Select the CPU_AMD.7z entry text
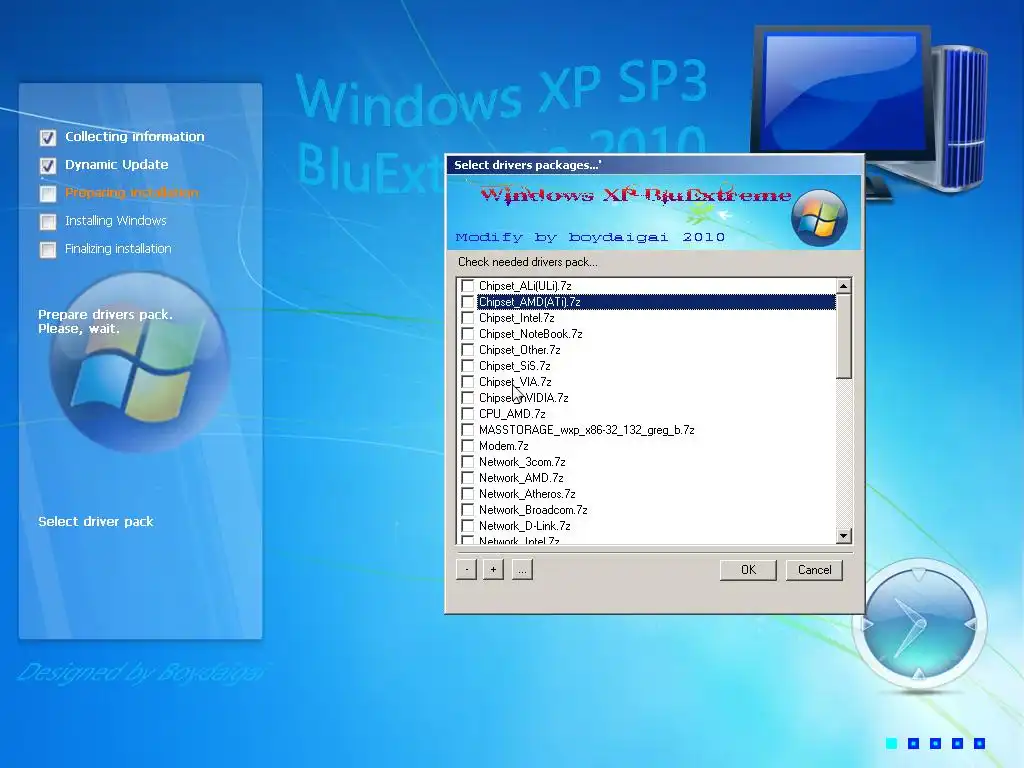The image size is (1024, 768). tap(512, 414)
